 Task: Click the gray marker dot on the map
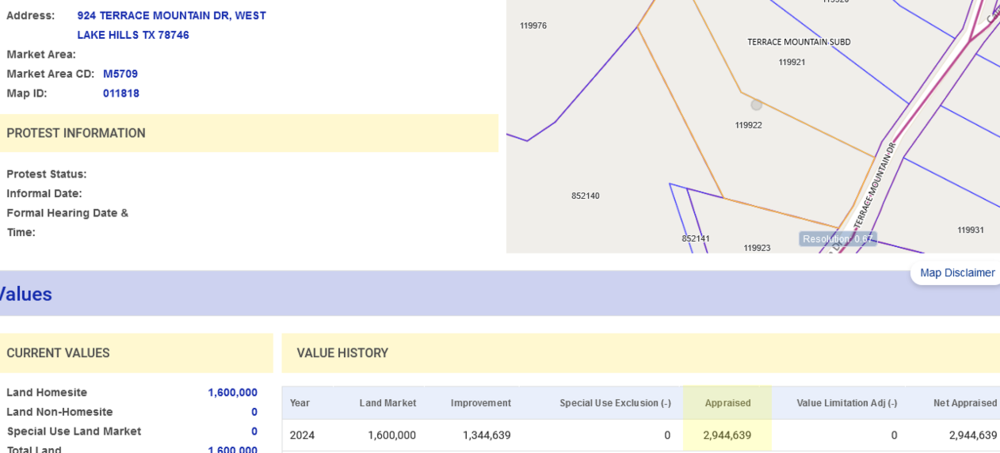click(x=756, y=104)
